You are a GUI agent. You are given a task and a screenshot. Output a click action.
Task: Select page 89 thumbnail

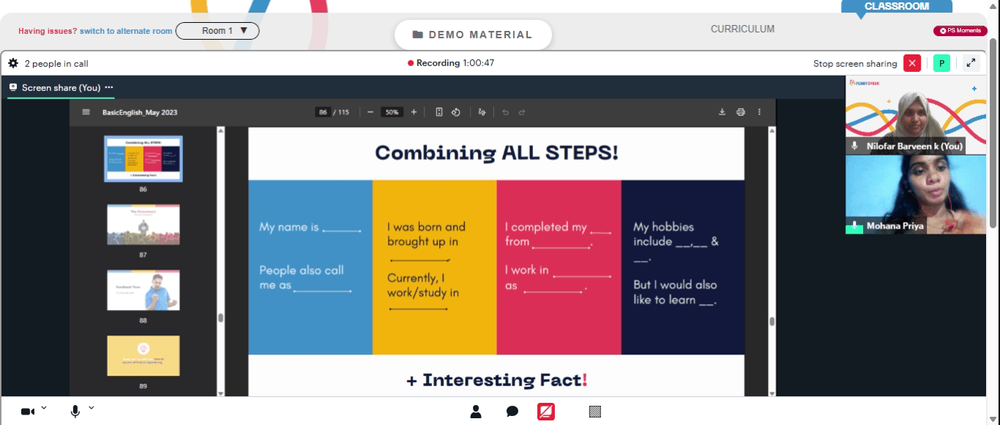pyautogui.click(x=143, y=356)
